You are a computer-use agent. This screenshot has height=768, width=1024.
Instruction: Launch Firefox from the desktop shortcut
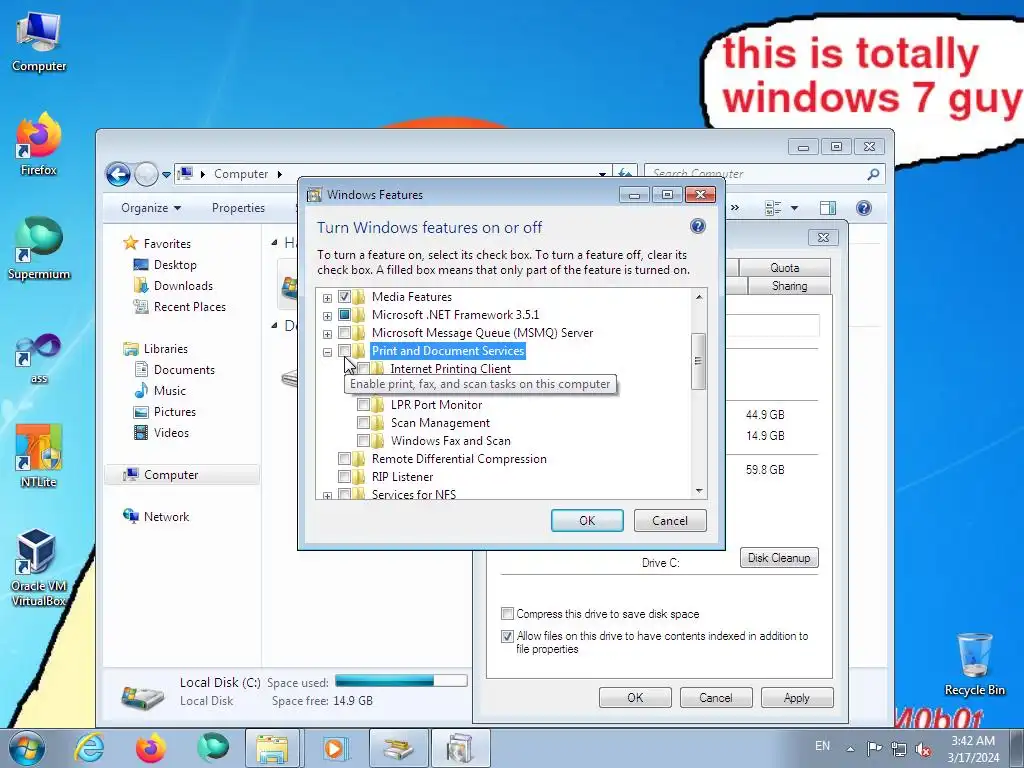pyautogui.click(x=39, y=144)
